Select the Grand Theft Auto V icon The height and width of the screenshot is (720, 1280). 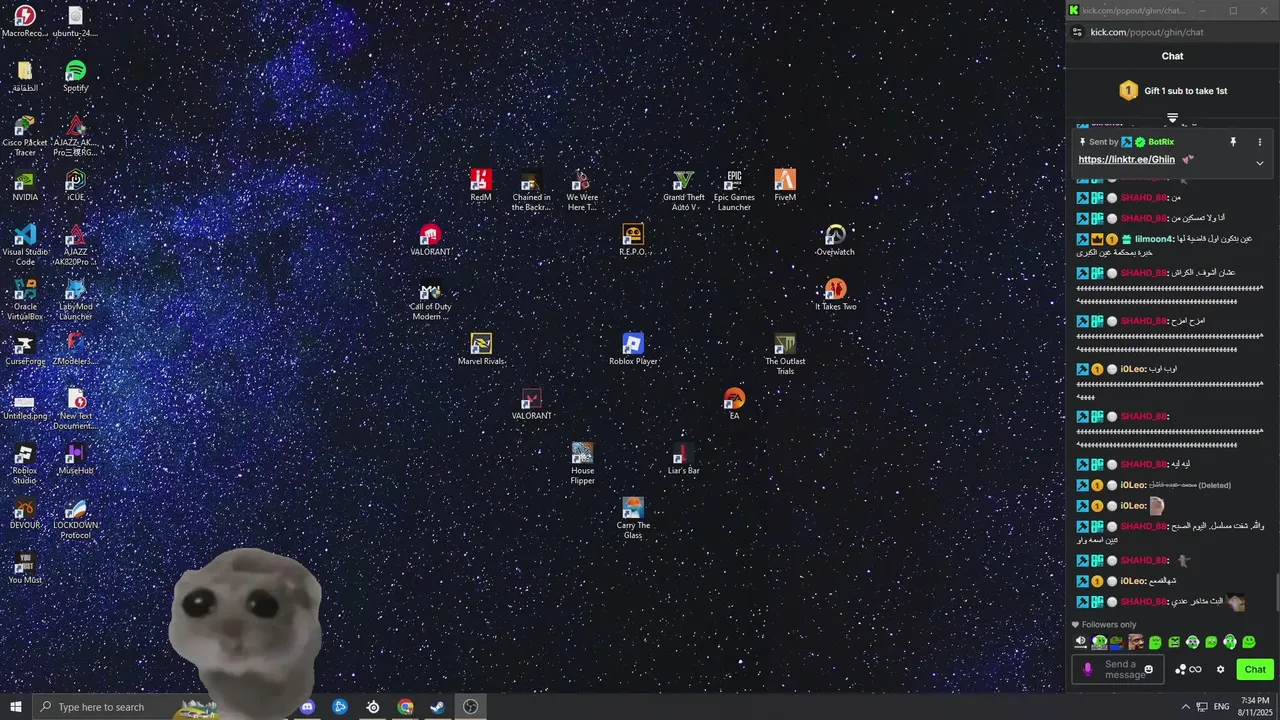coord(684,190)
